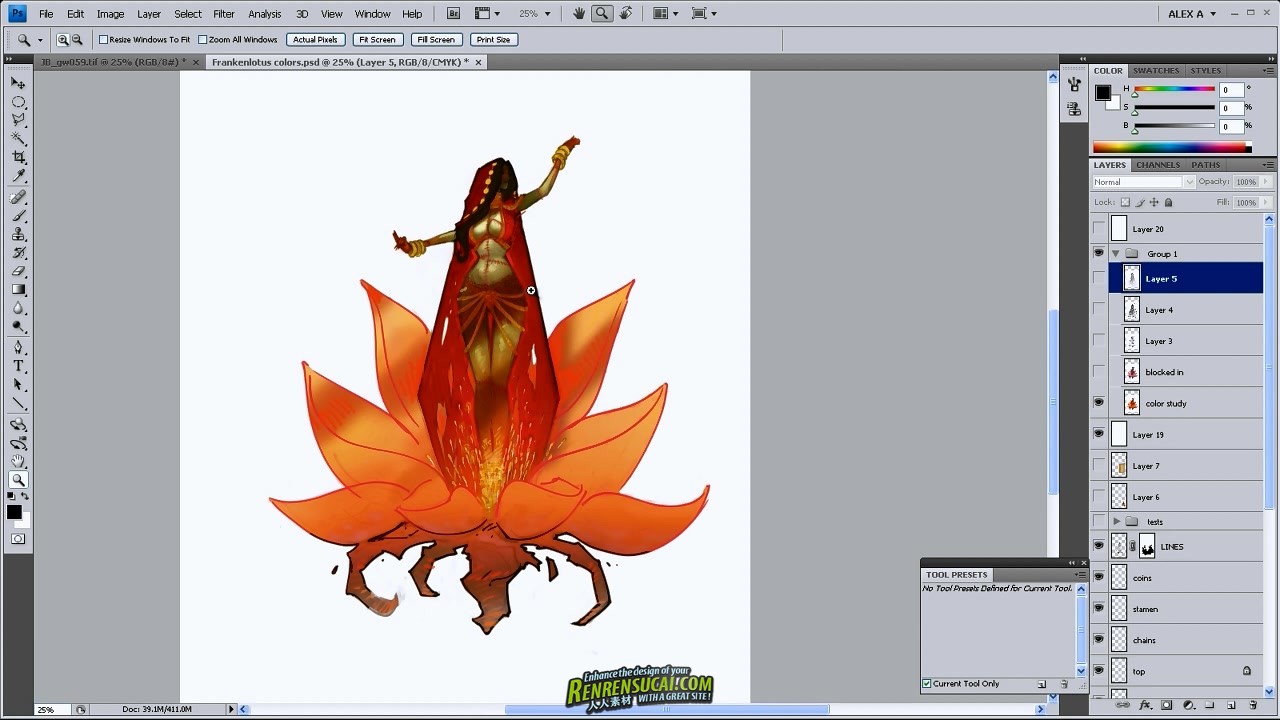Hide the color study layer

(x=1099, y=403)
